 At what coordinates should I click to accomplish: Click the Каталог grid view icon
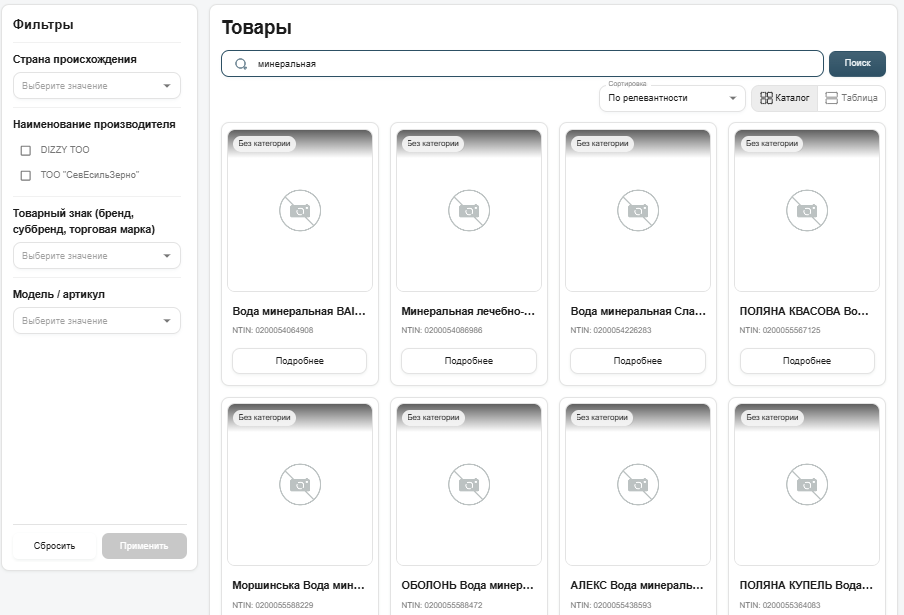pos(766,98)
